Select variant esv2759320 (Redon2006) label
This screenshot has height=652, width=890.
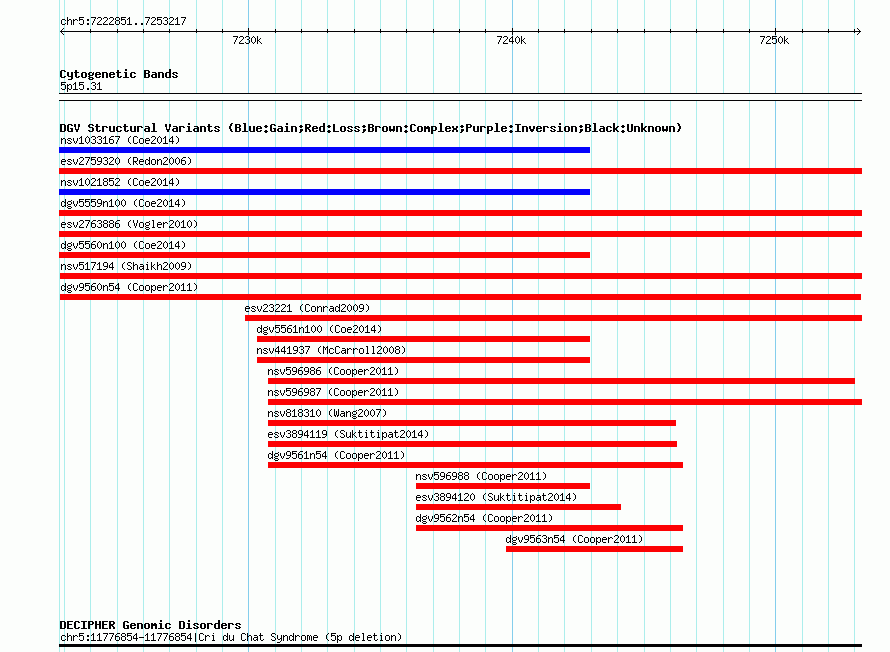[126, 161]
